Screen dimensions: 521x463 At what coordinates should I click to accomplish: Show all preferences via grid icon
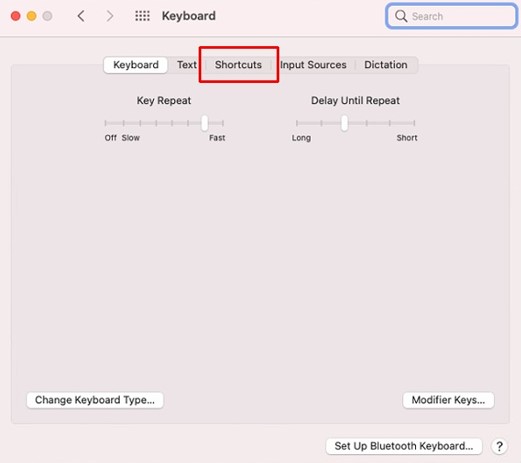pos(142,16)
